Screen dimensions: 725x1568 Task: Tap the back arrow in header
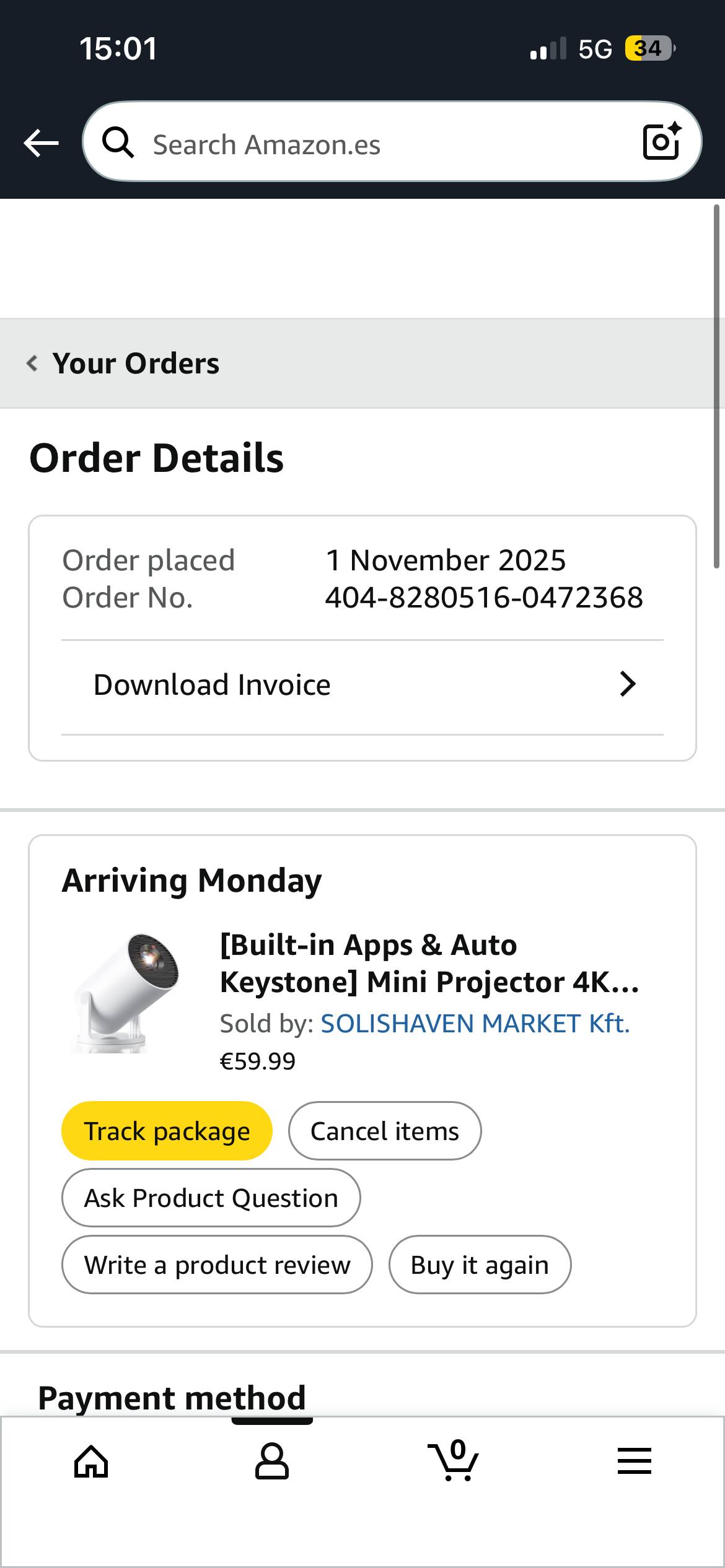coord(41,143)
